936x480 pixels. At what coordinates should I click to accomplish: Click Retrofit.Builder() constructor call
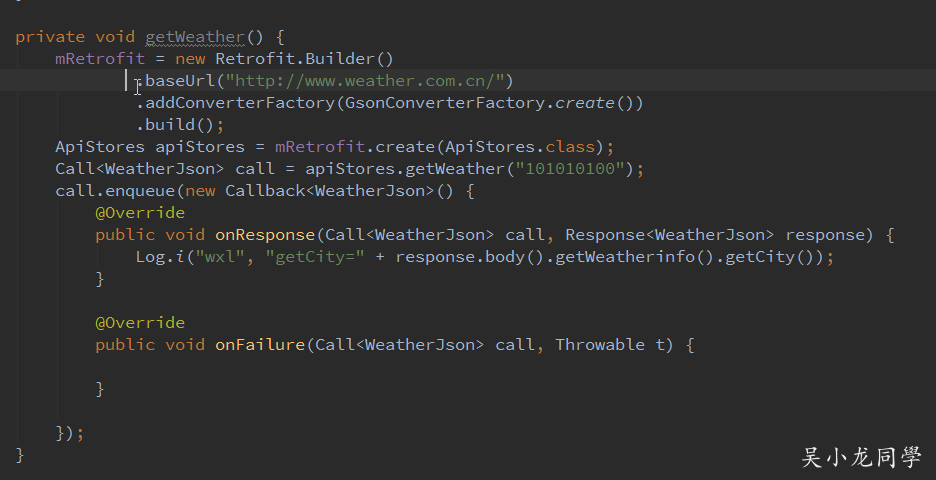pyautogui.click(x=304, y=59)
